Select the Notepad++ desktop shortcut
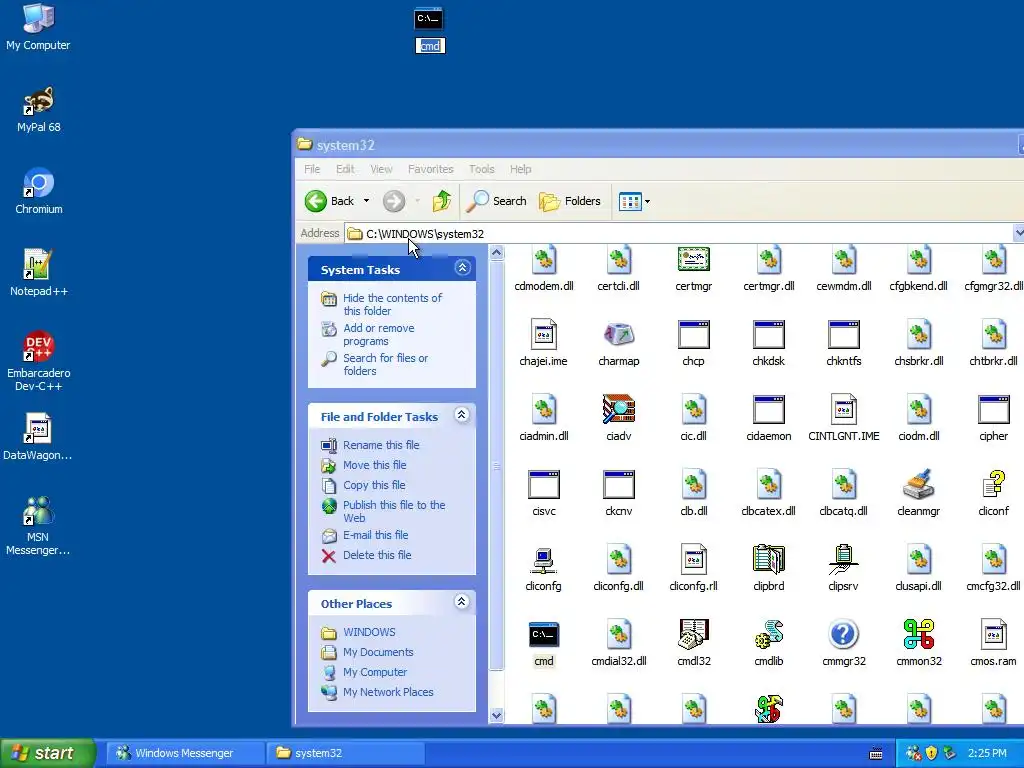Image resolution: width=1024 pixels, height=768 pixels. (x=39, y=273)
